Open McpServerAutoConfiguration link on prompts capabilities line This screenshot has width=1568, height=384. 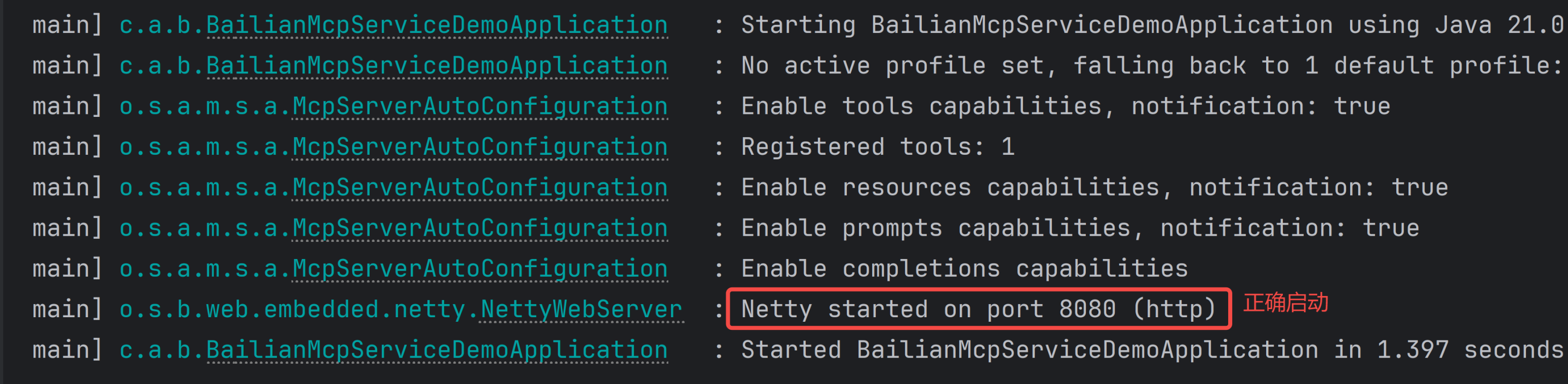coord(480,229)
